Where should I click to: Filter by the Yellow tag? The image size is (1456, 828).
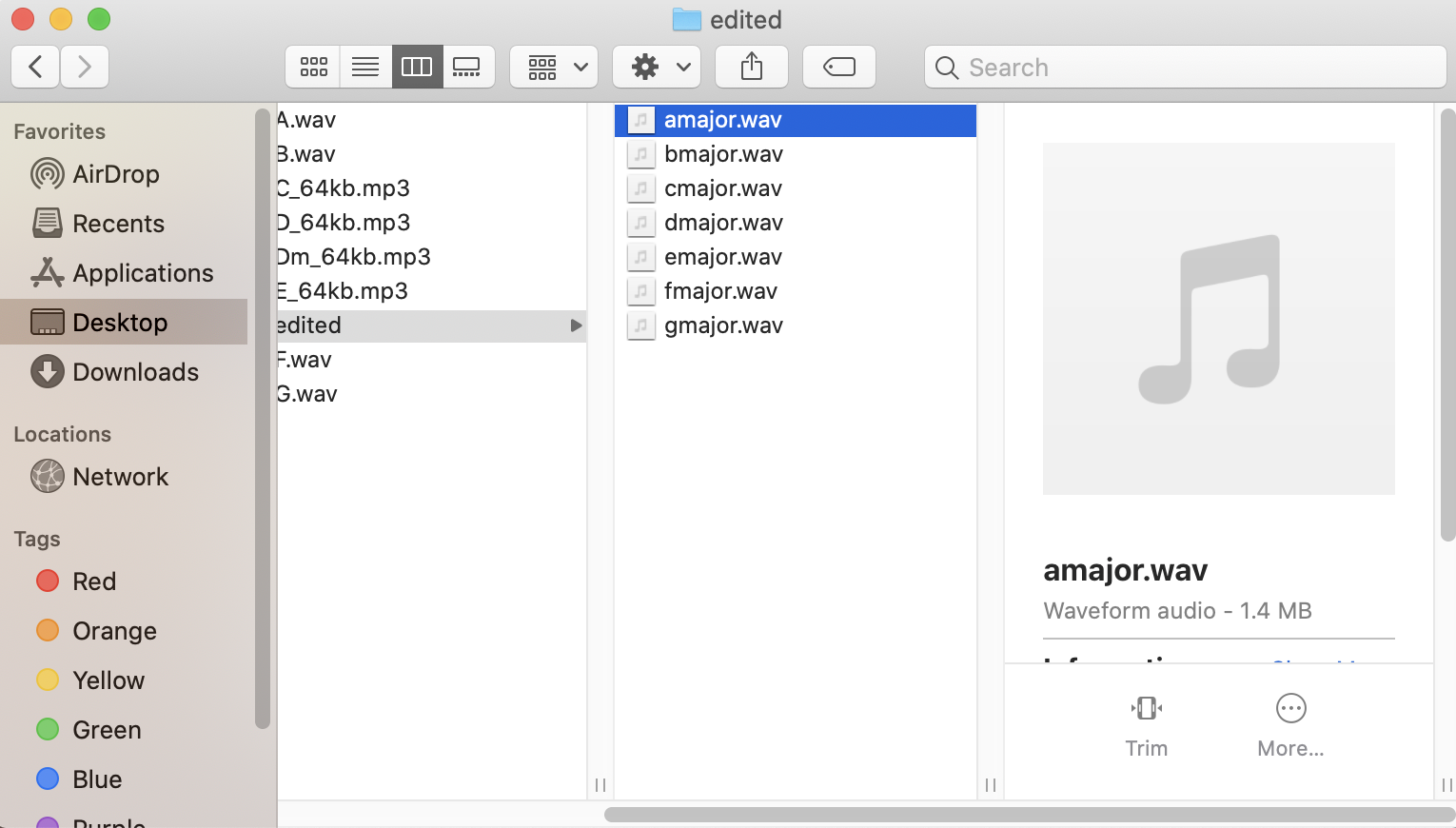point(124,680)
